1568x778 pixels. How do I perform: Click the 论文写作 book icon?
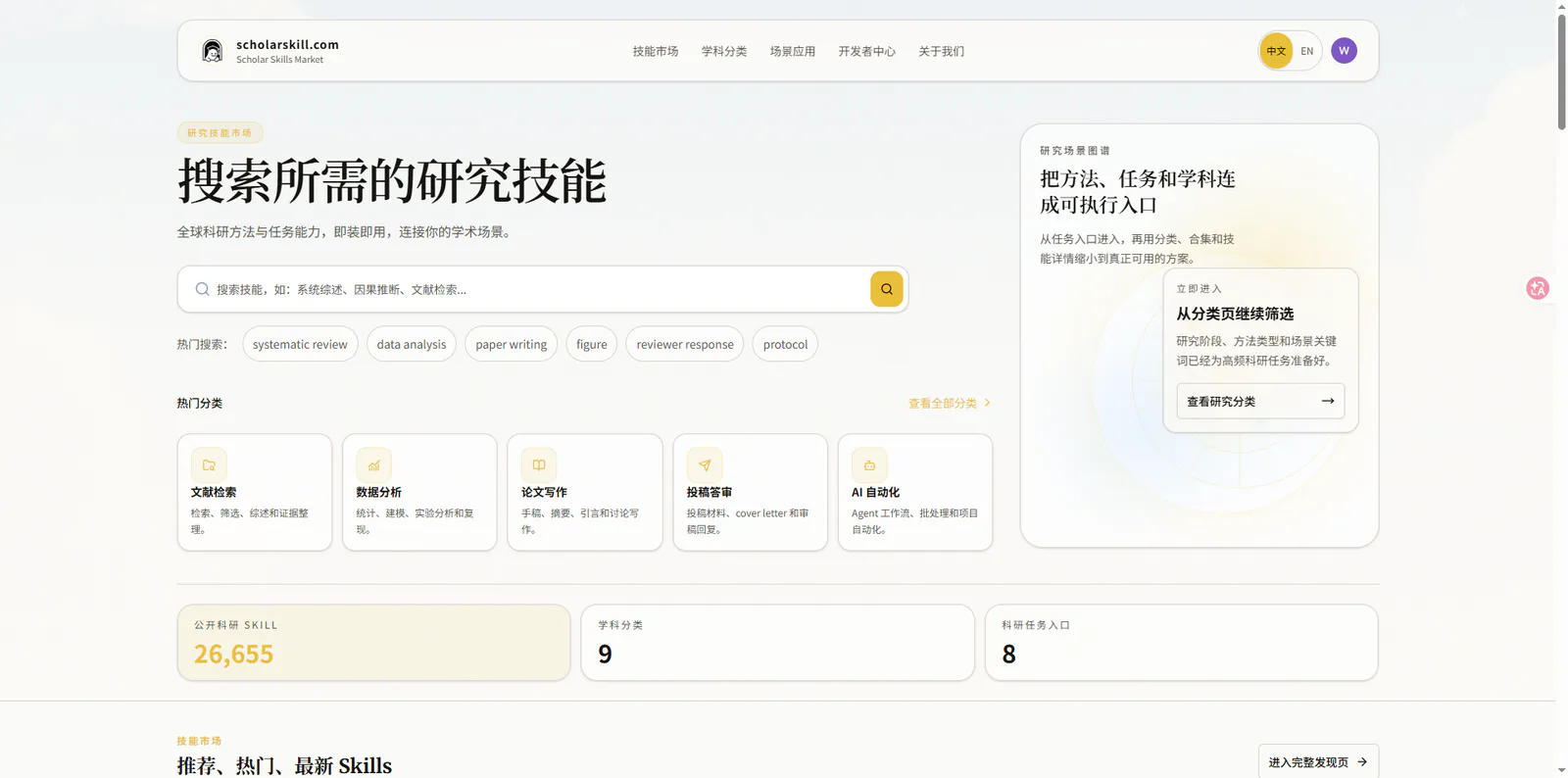(539, 465)
